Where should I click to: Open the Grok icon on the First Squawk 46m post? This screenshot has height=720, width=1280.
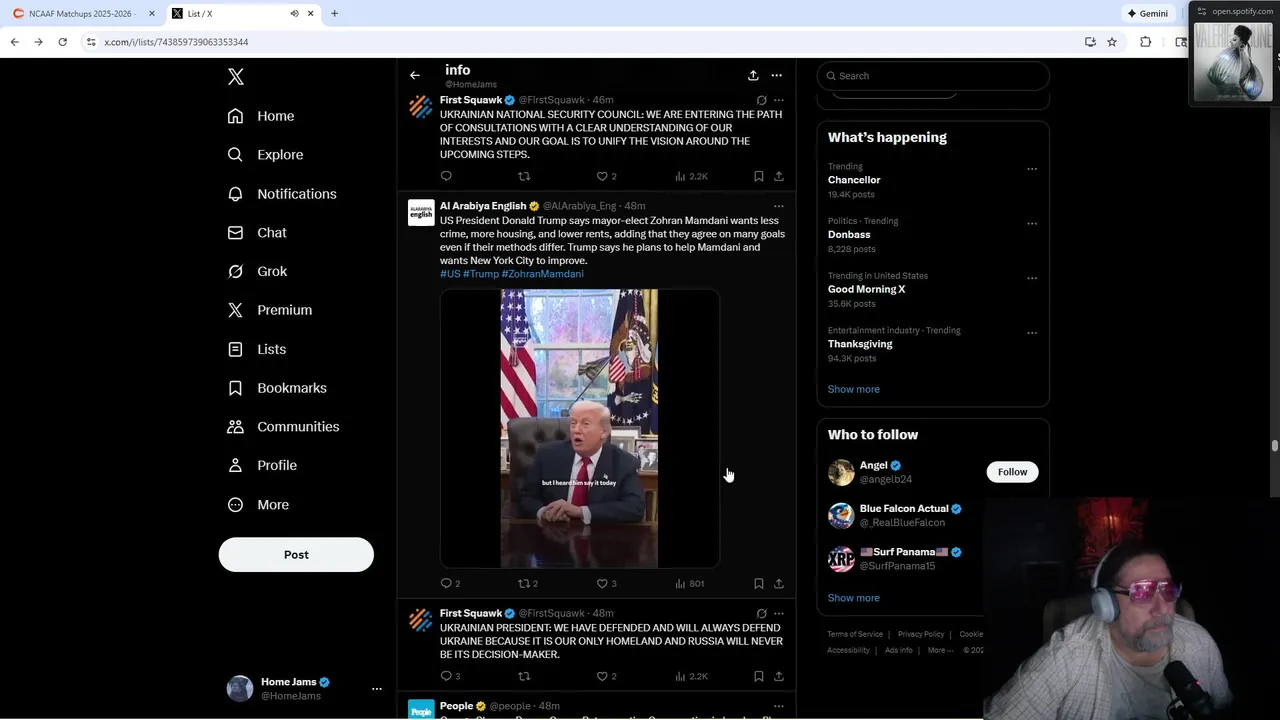(x=761, y=100)
